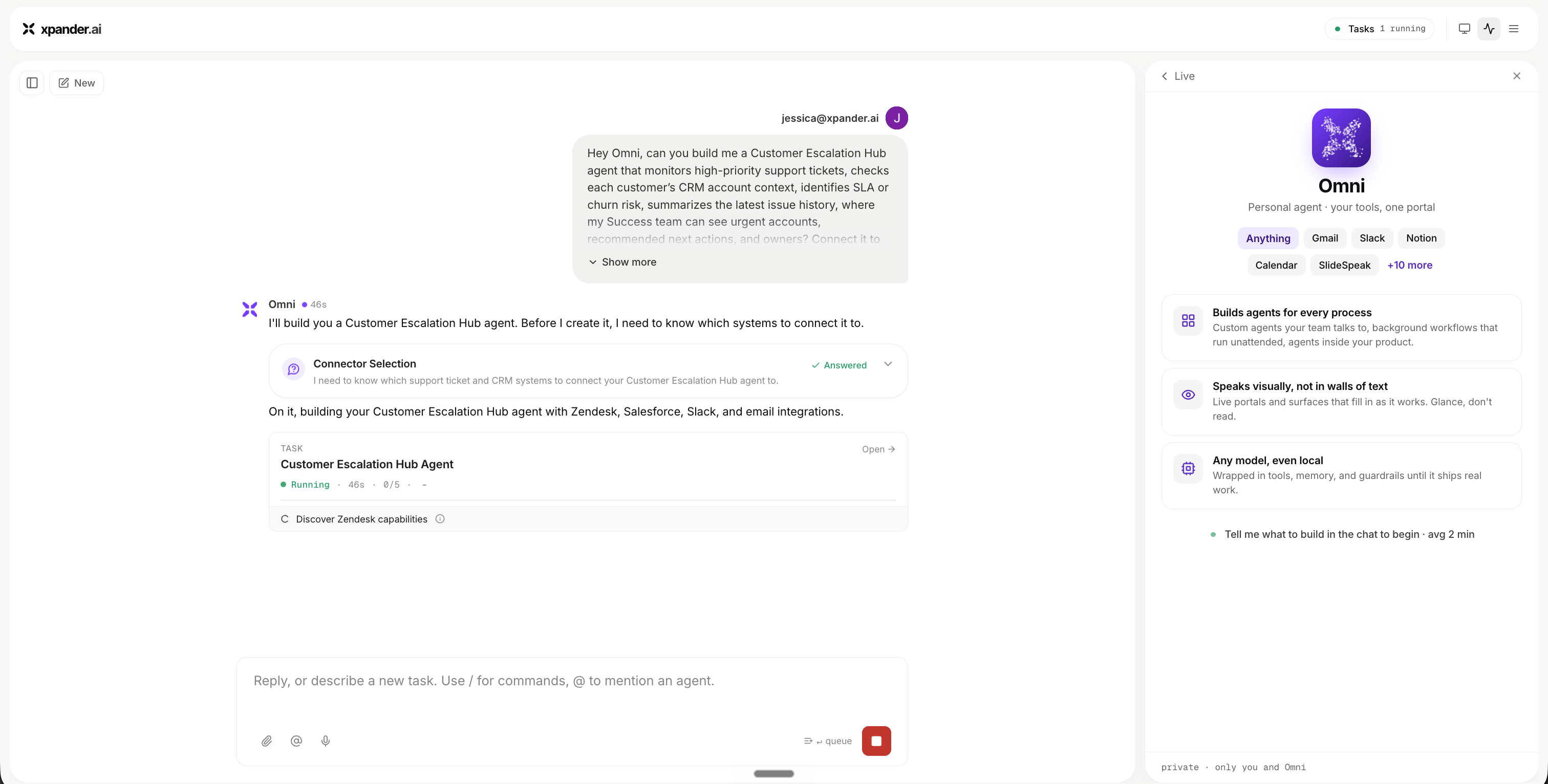Select the SlideSpeak connector chip
This screenshot has height=784, width=1548.
tap(1344, 266)
